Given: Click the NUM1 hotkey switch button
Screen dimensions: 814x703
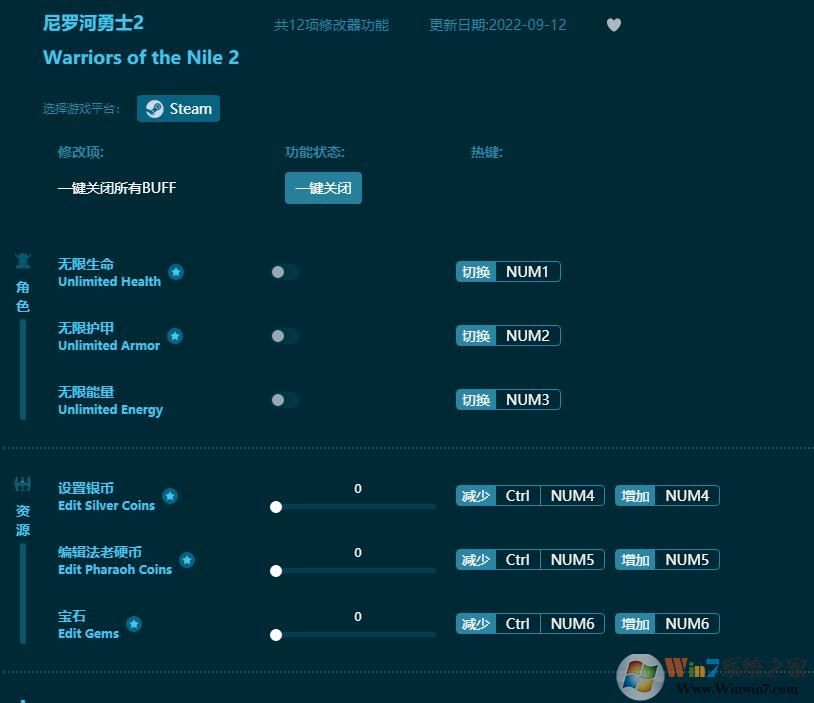Looking at the screenshot, I should coord(508,271).
